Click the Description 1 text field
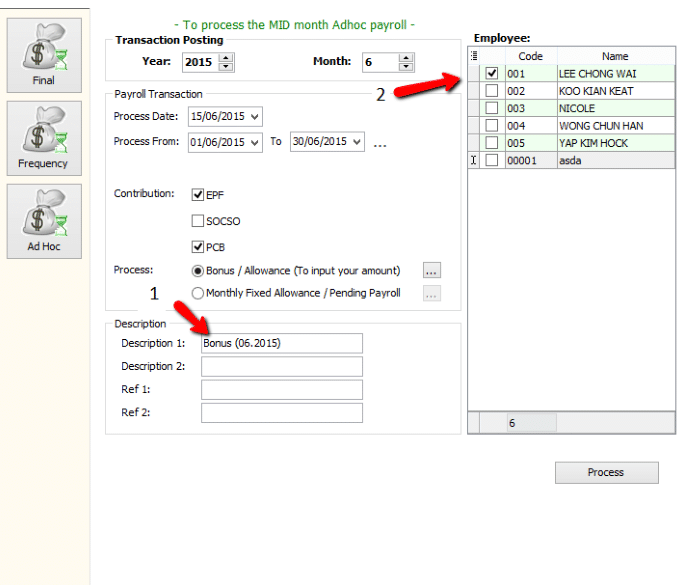The height and width of the screenshot is (585, 683). 281,343
